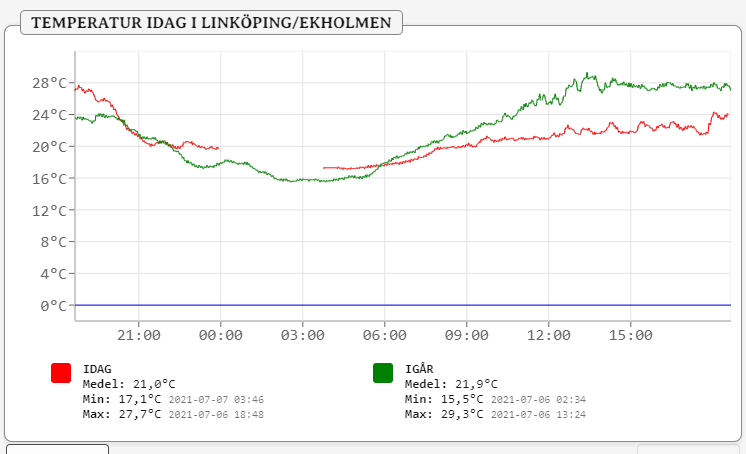The width and height of the screenshot is (746, 454).
Task: Click the IDAG Min timestamp 2021-07-07 03:46
Action: (216, 399)
